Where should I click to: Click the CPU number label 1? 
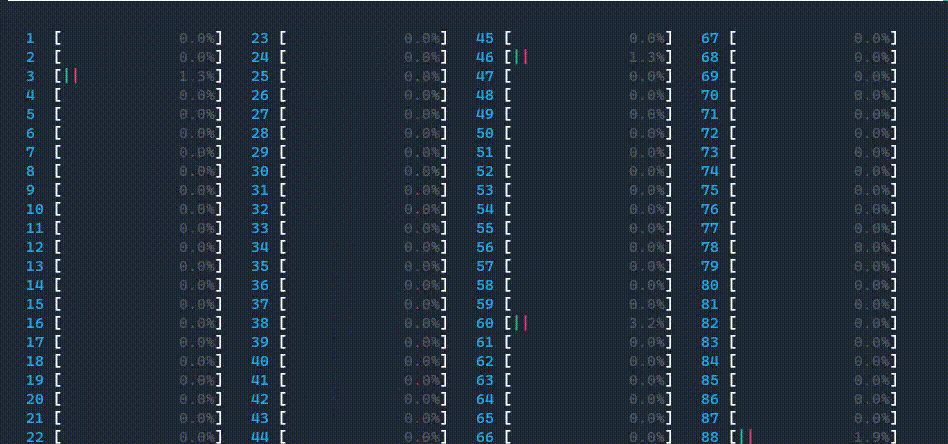(x=31, y=38)
